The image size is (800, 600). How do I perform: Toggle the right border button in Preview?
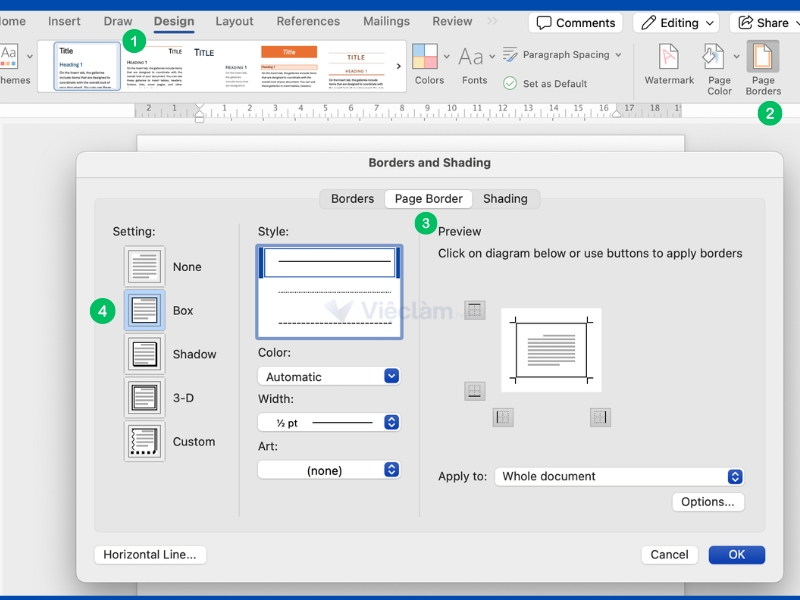click(600, 417)
